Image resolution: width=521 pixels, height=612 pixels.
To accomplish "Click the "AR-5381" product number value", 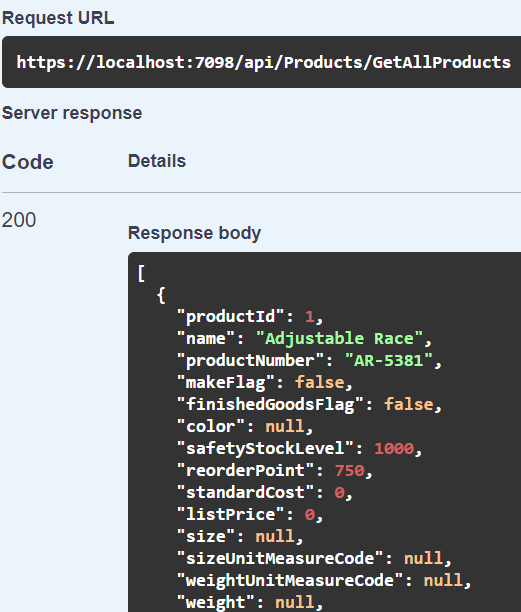I will 389,360.
